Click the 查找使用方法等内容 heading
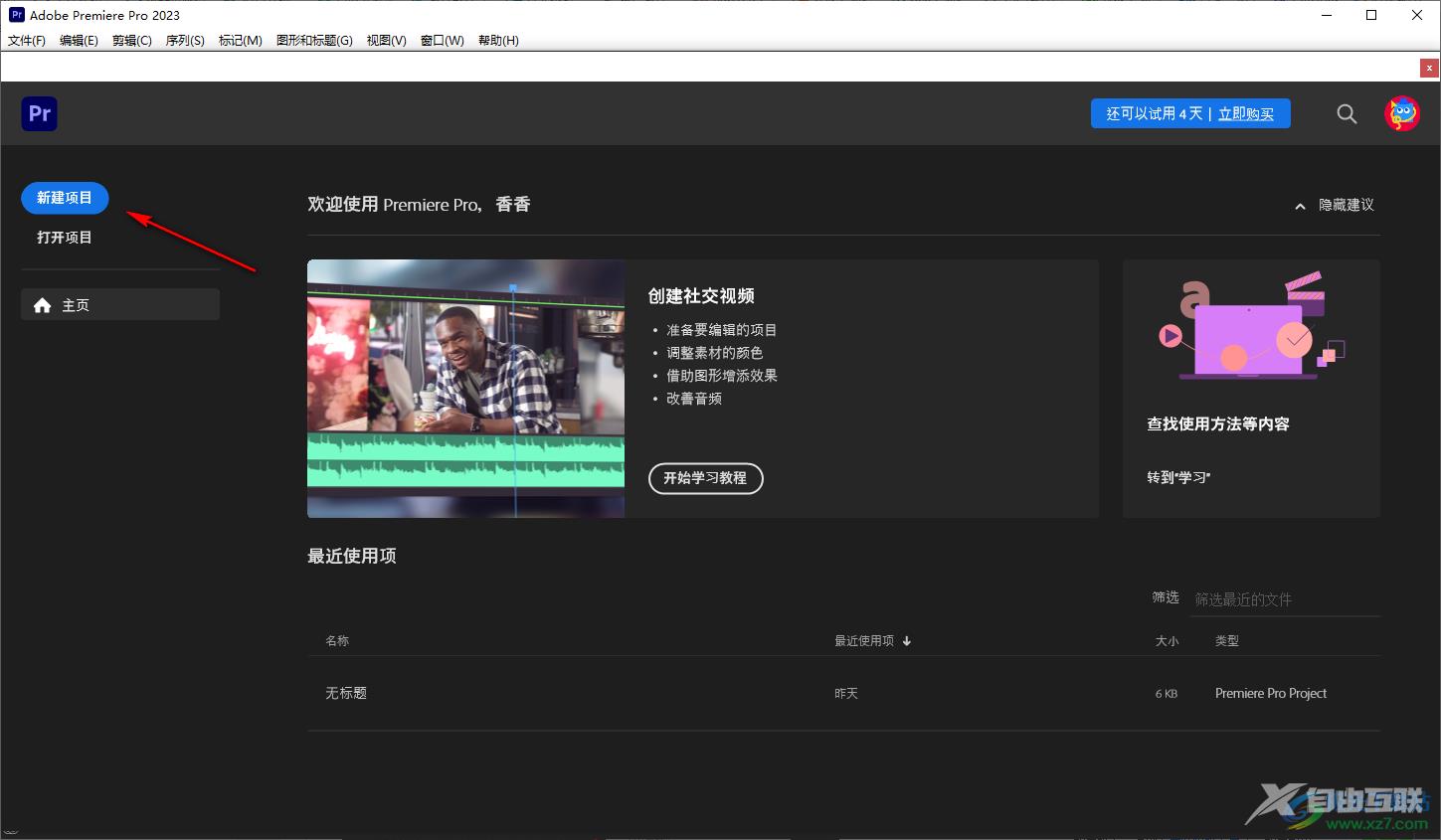The image size is (1441, 840). coord(1218,424)
